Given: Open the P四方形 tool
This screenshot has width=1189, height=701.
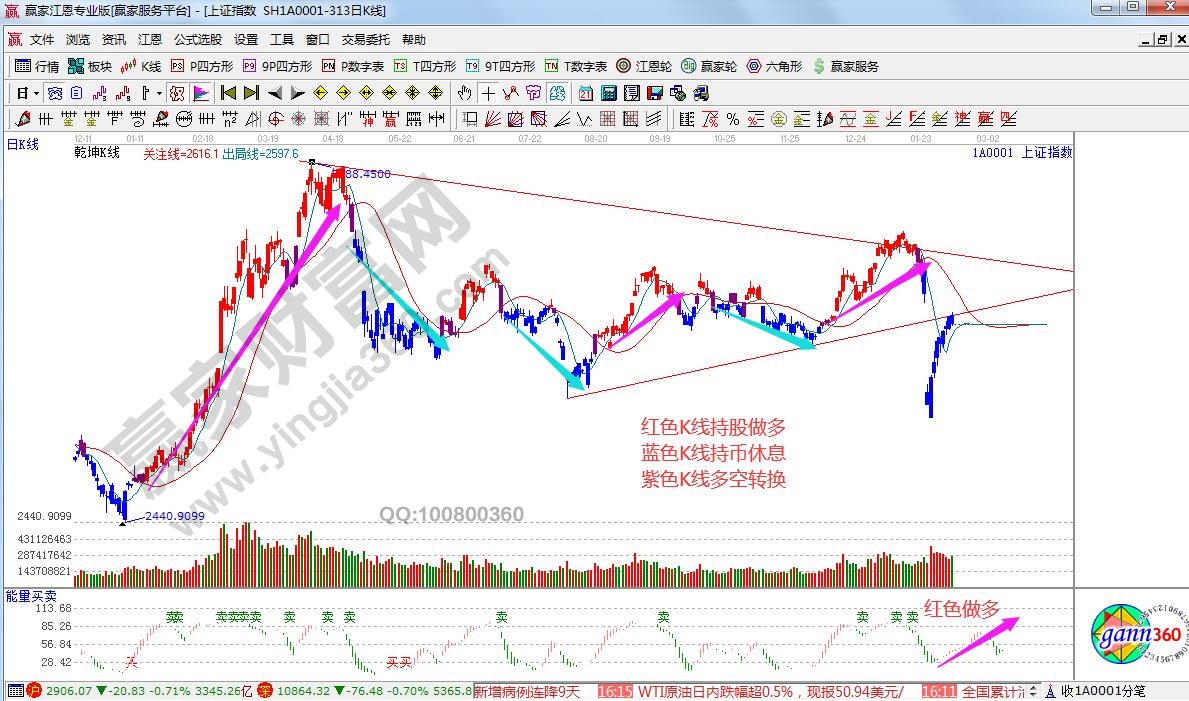Looking at the screenshot, I should tap(201, 66).
